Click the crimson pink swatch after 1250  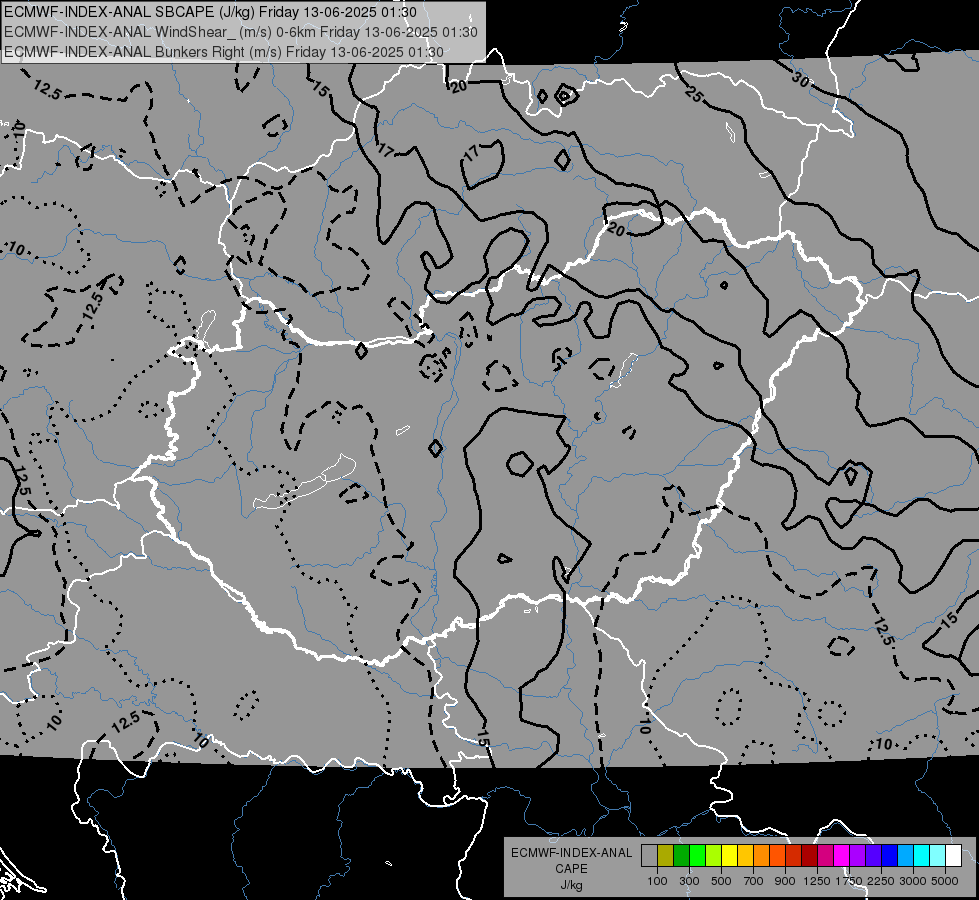(x=825, y=856)
